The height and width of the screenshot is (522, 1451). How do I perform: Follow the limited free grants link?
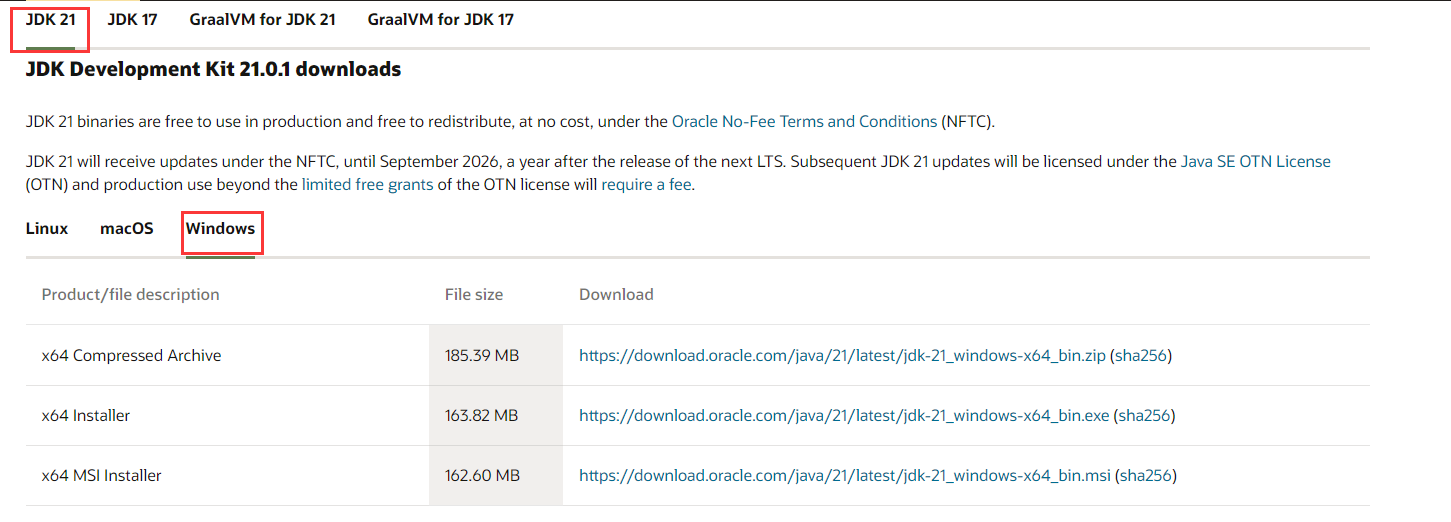[368, 185]
